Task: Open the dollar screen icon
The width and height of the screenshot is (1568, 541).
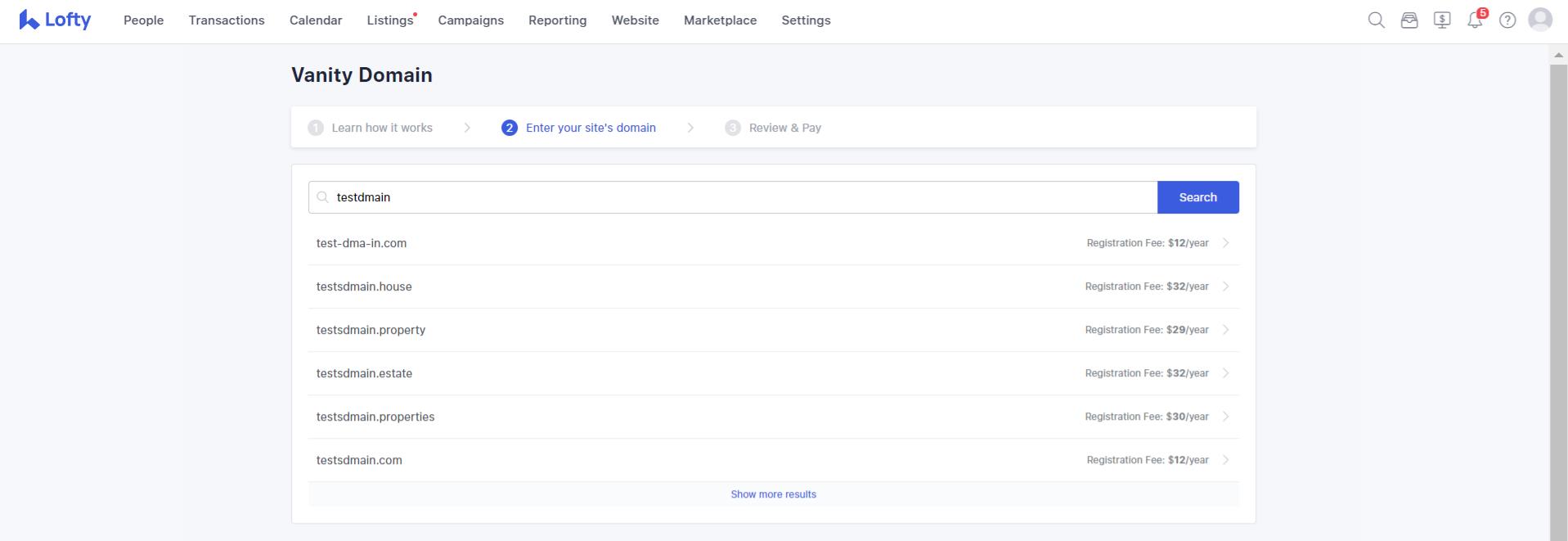Action: coord(1442,20)
